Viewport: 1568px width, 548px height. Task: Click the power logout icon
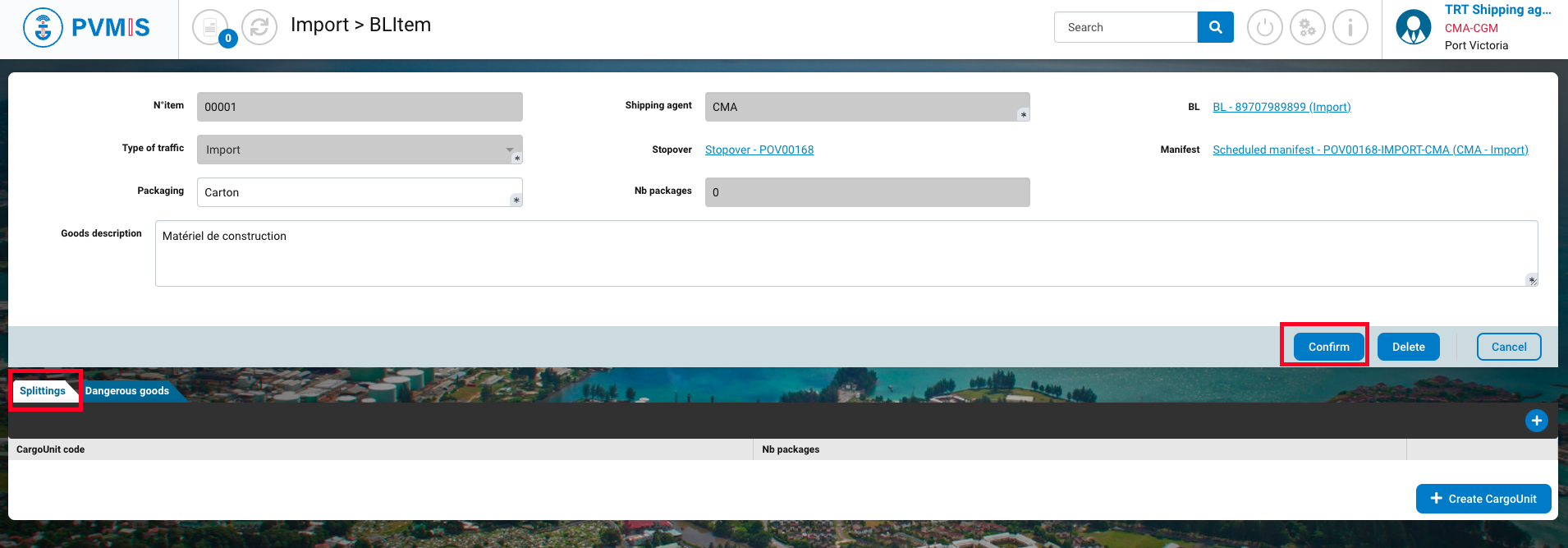1264,28
